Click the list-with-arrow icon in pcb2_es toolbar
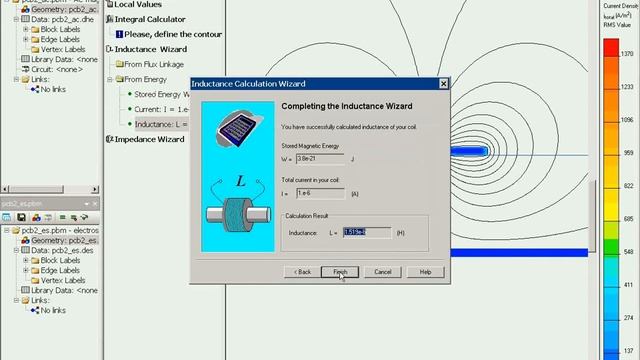Screen dimensions: 640x360 coord(73,218)
